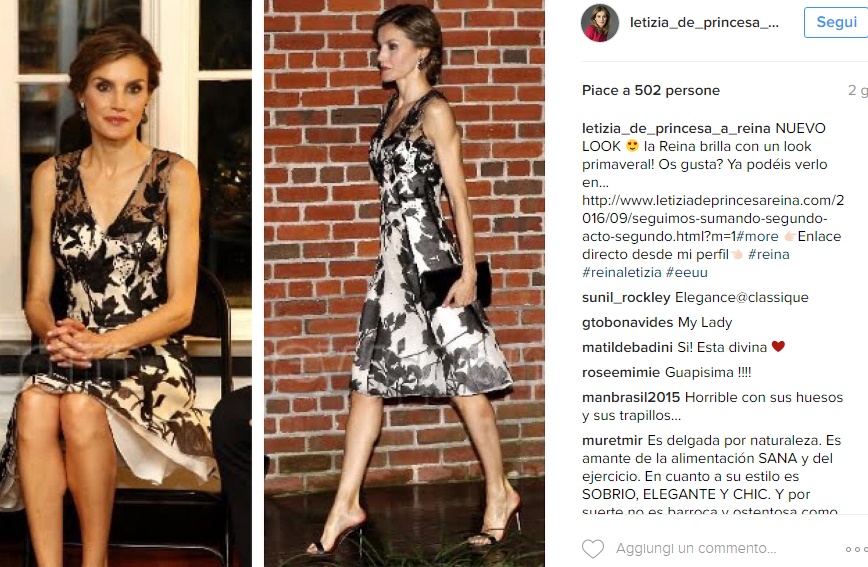Screen dimensions: 868x567
Task: Click the walking woman photo by the brick wall
Action: pos(404,284)
